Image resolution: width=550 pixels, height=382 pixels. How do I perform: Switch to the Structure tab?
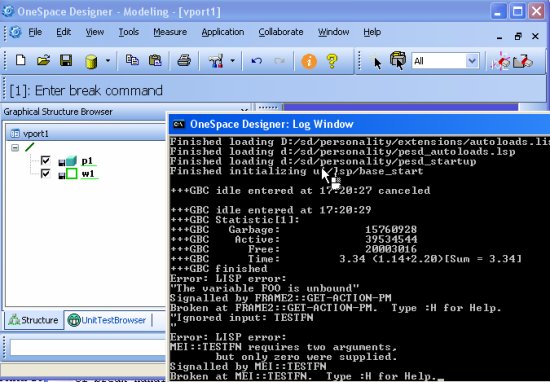pyautogui.click(x=33, y=320)
